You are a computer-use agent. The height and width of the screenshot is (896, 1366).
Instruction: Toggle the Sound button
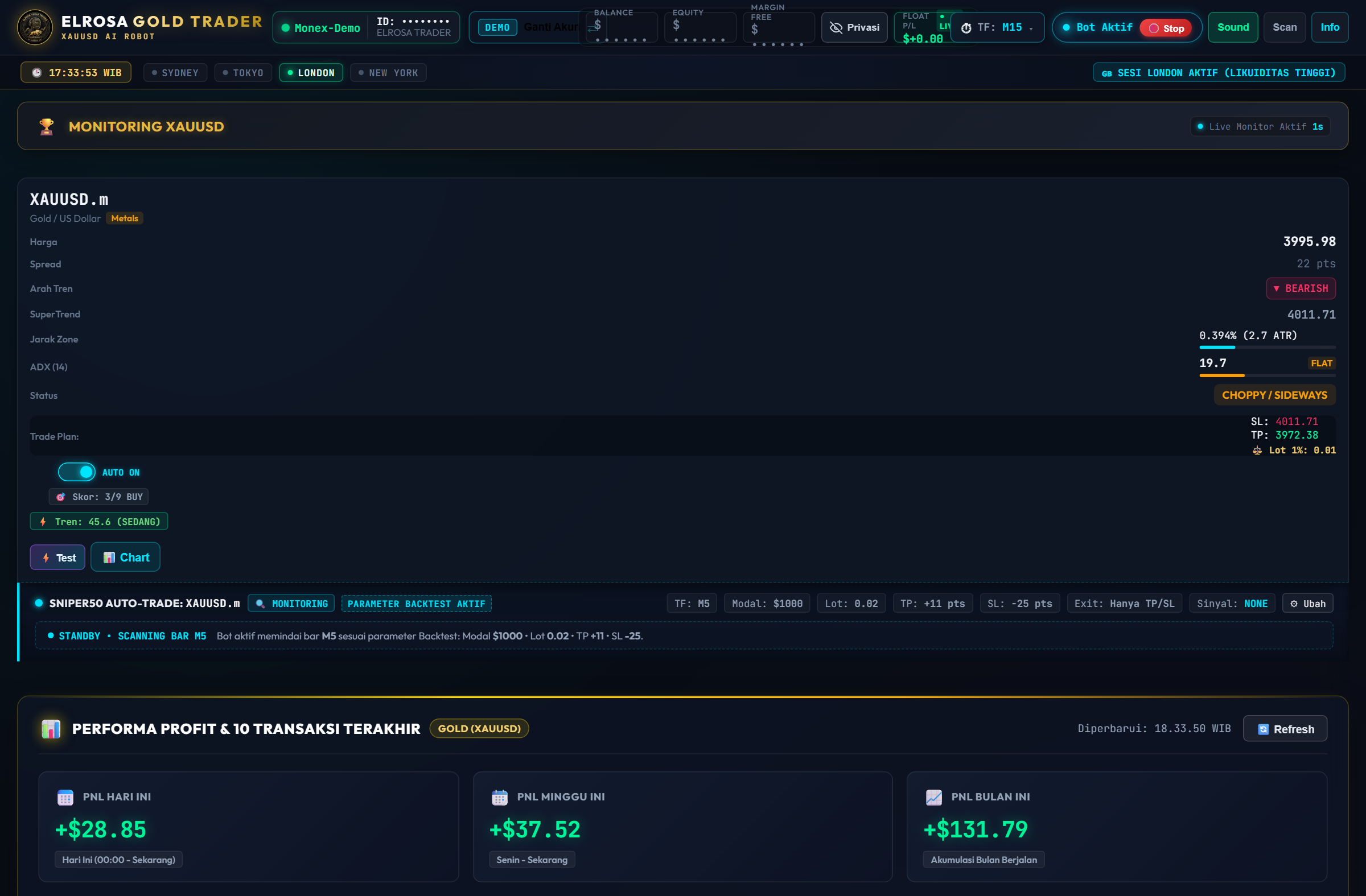point(1233,27)
